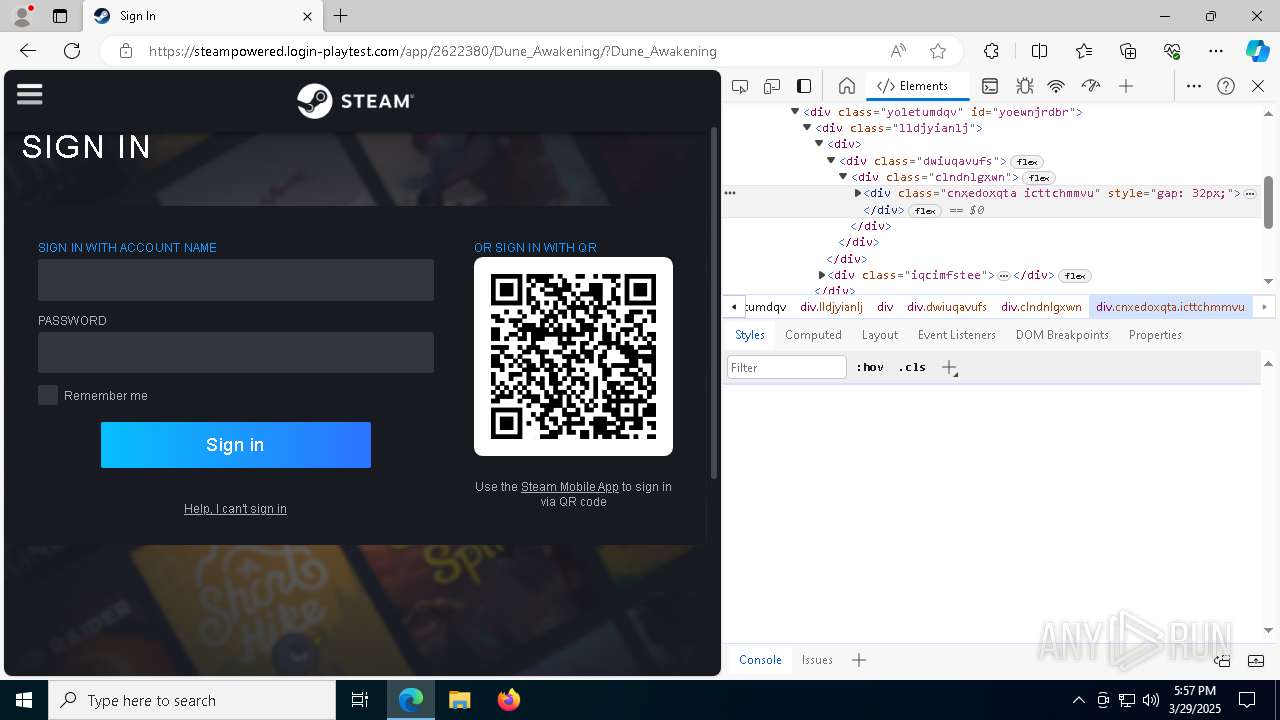The height and width of the screenshot is (720, 1280).
Task: Expand the div with class iqcimfstee
Action: [x=822, y=275]
